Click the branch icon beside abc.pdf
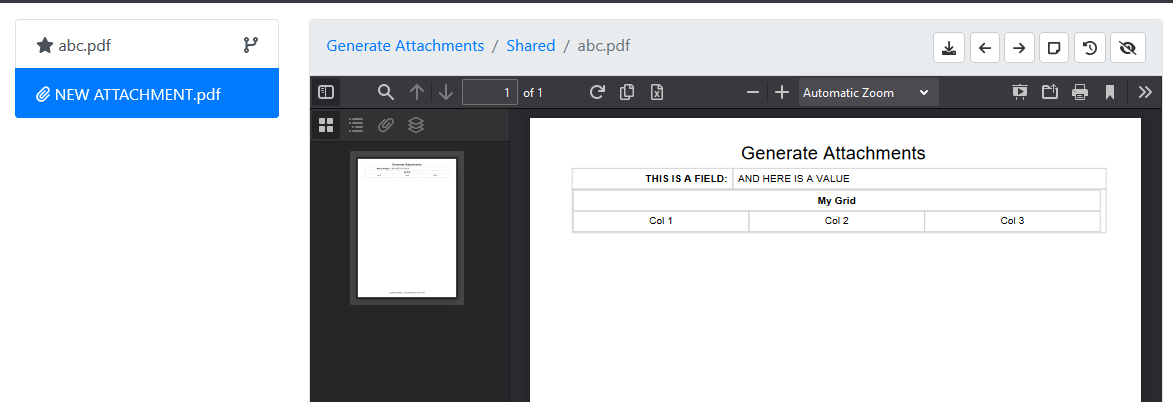Viewport: 1173px width, 402px height. coord(251,45)
